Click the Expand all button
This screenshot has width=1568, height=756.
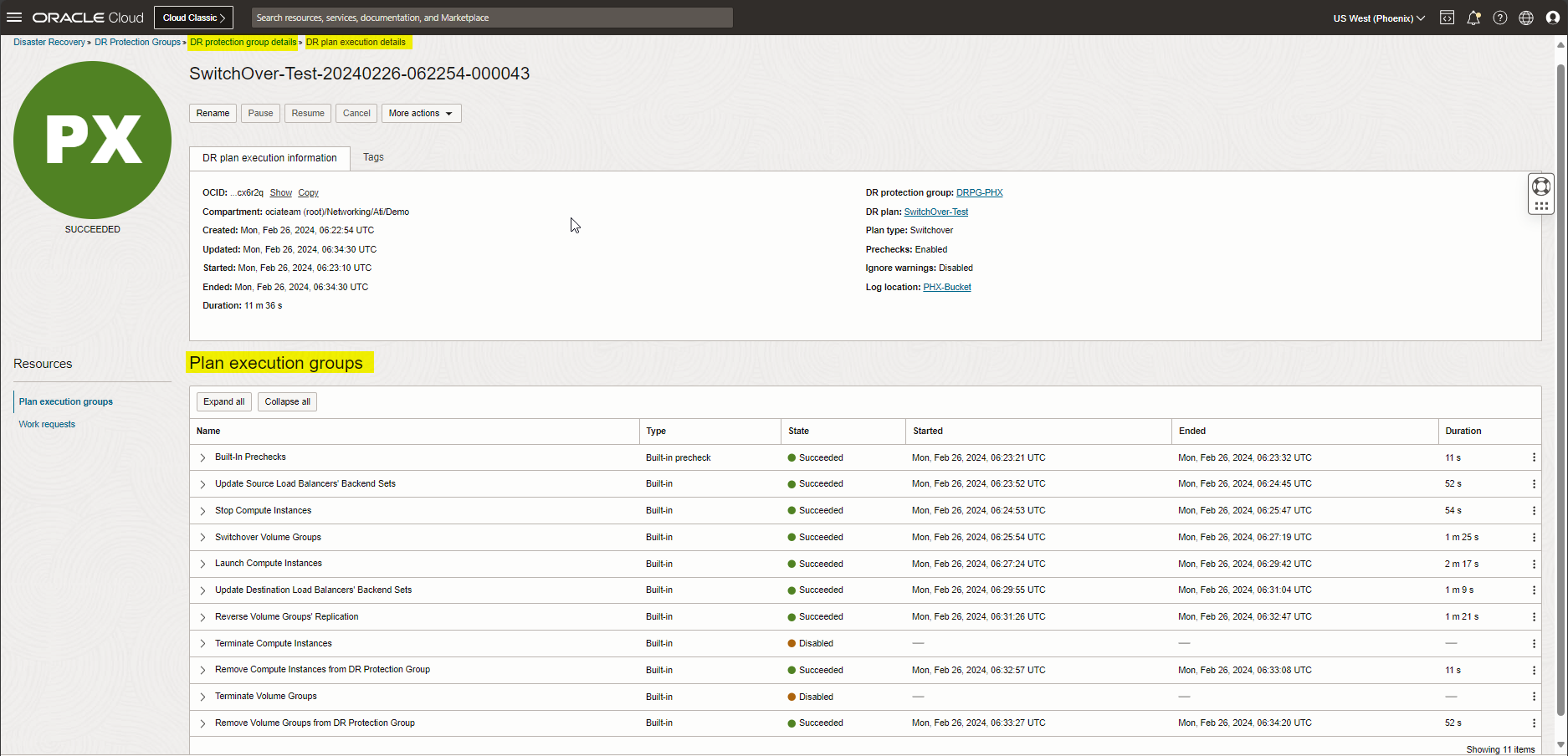[223, 402]
